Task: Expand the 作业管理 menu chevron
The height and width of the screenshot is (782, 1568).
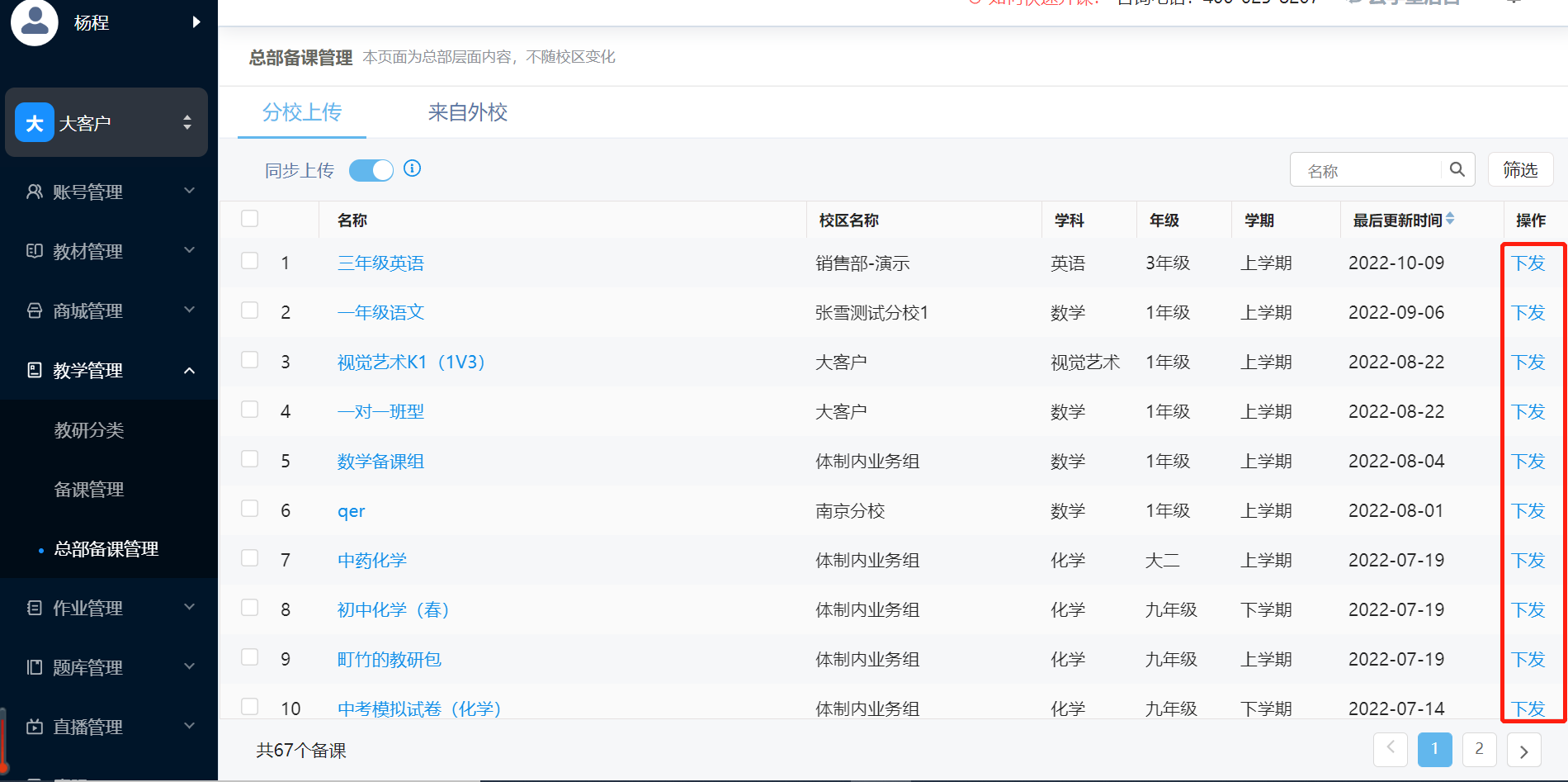Action: [189, 607]
